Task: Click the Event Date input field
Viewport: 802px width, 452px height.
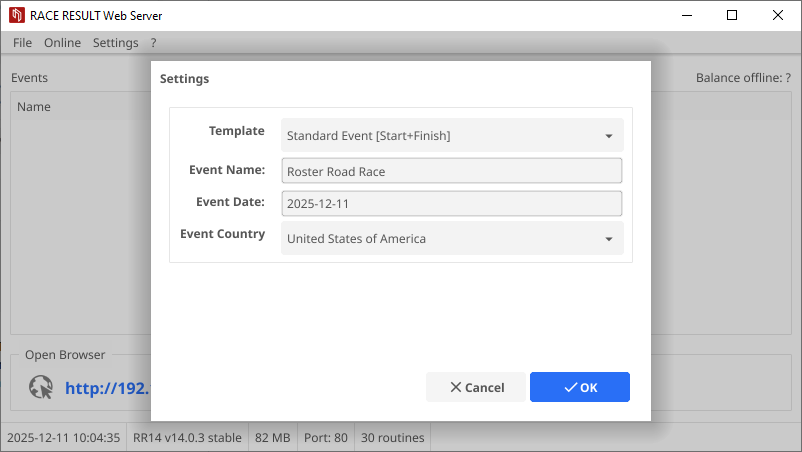Action: coord(452,204)
